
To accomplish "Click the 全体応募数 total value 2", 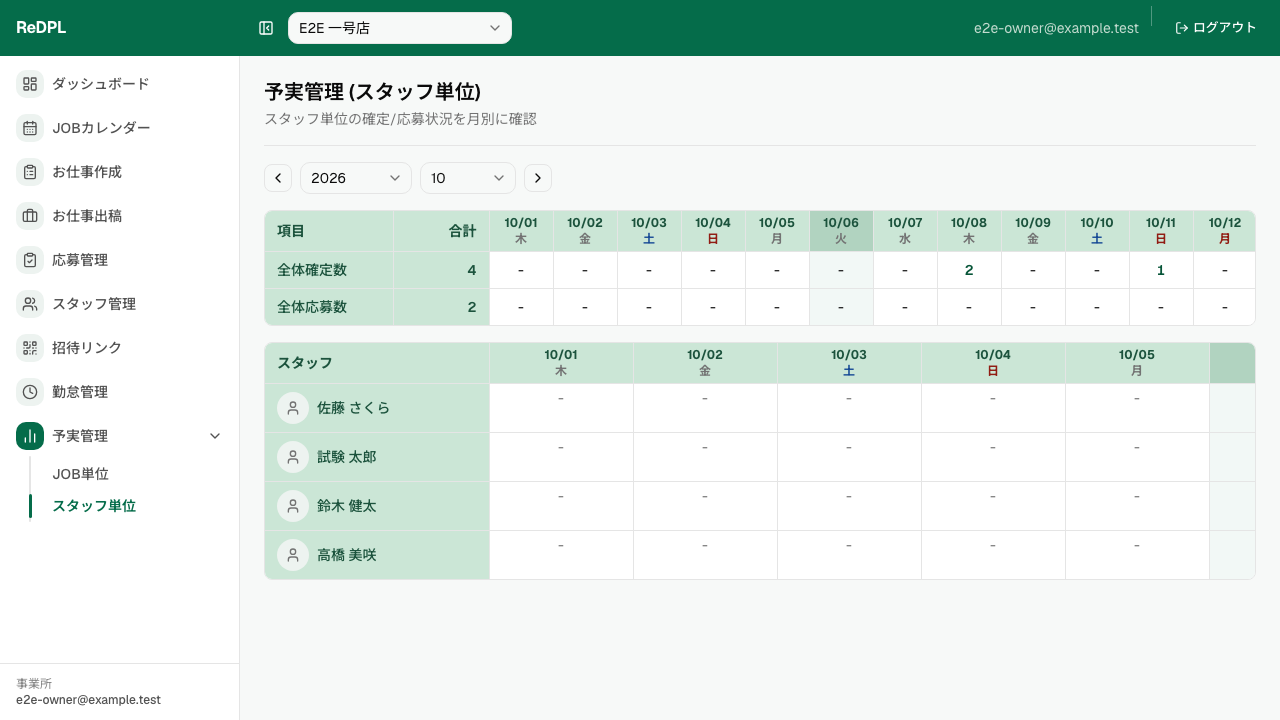I will [x=472, y=307].
